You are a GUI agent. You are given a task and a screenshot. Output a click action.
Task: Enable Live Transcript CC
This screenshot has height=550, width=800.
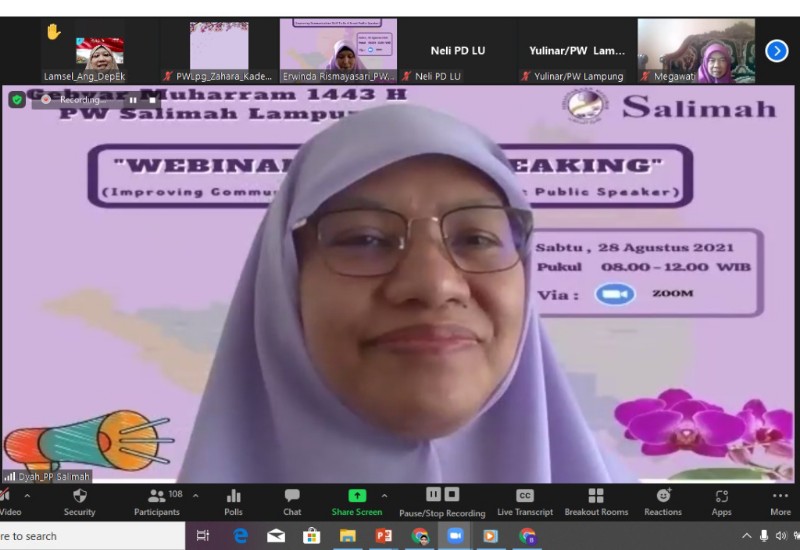click(524, 502)
